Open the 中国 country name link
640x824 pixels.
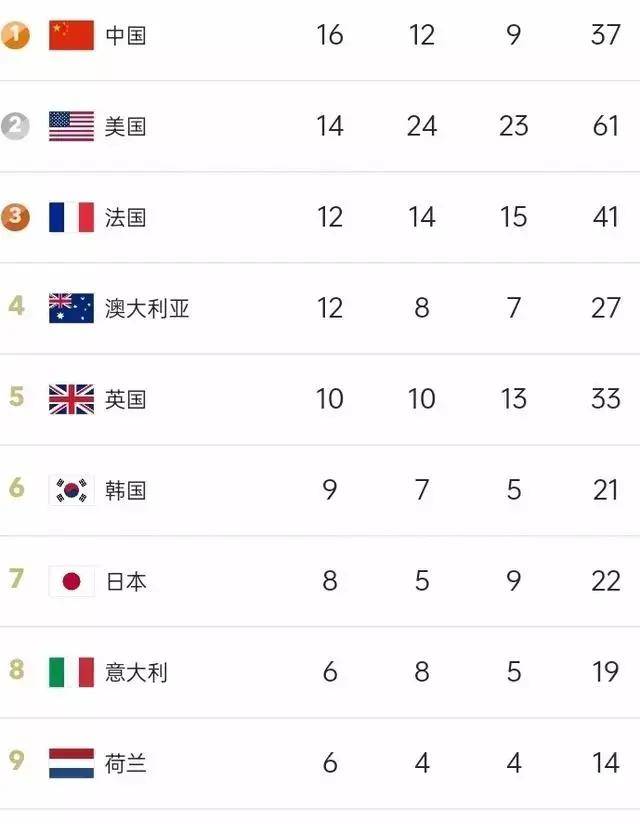126,36
